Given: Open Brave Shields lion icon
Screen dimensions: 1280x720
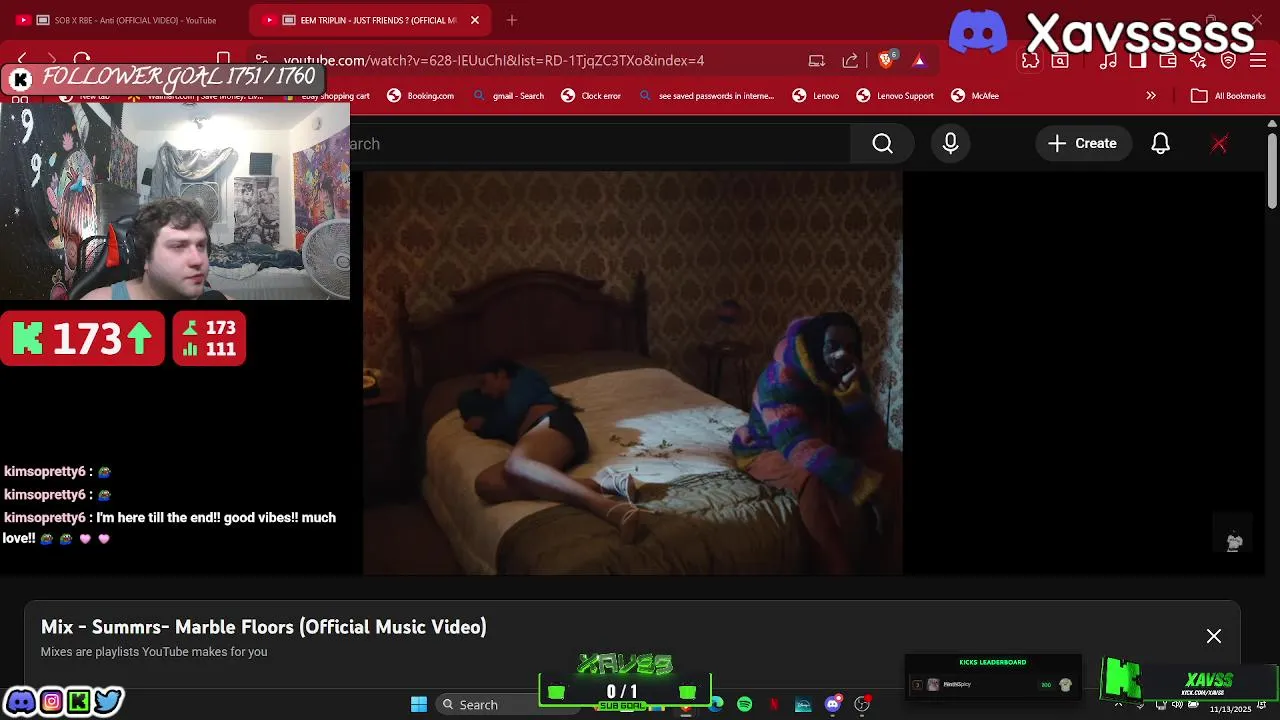Looking at the screenshot, I should 886,60.
